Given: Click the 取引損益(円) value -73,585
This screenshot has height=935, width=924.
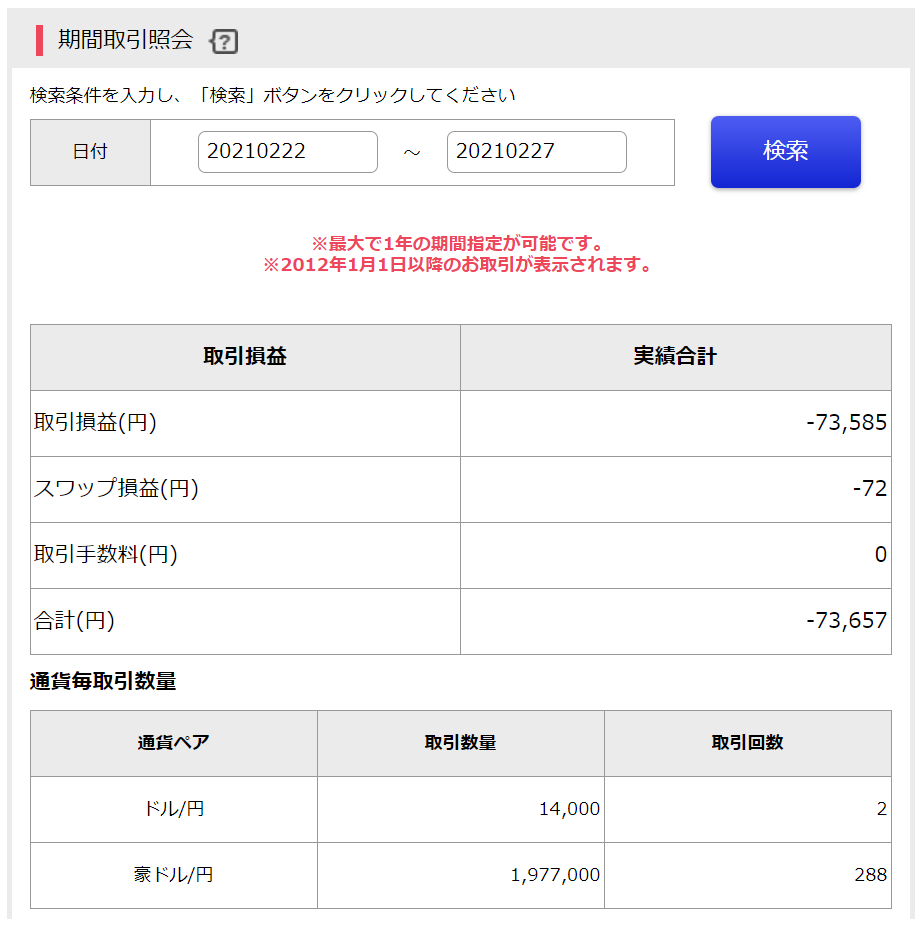Looking at the screenshot, I should click(x=846, y=422).
